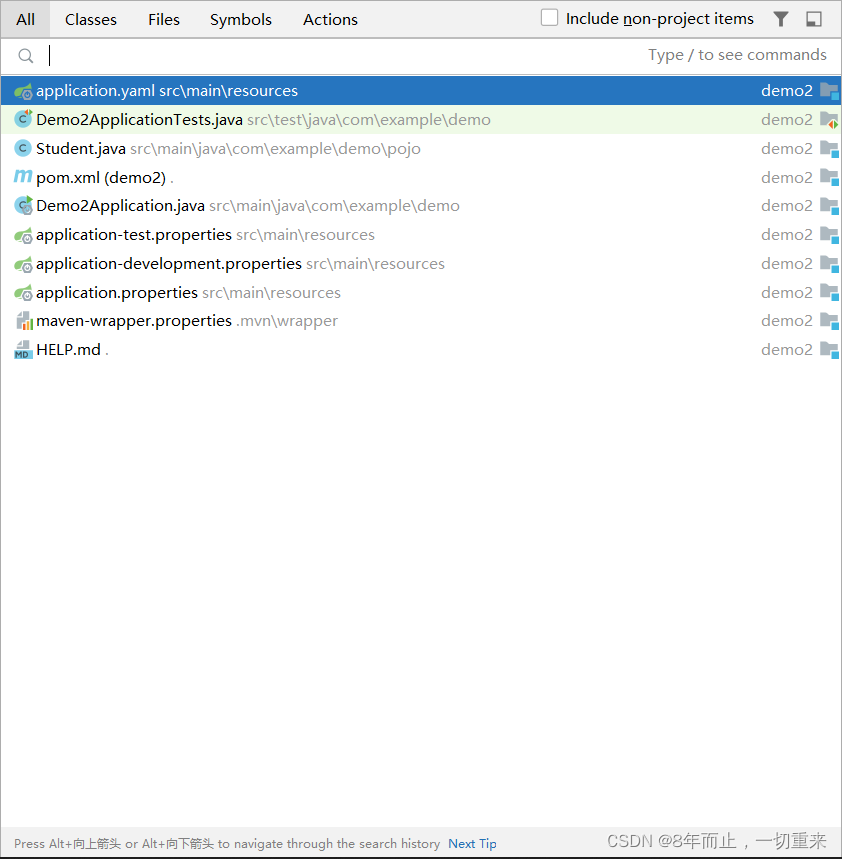Click module folder icon in application-test.properties row
The height and width of the screenshot is (859, 842).
(829, 235)
